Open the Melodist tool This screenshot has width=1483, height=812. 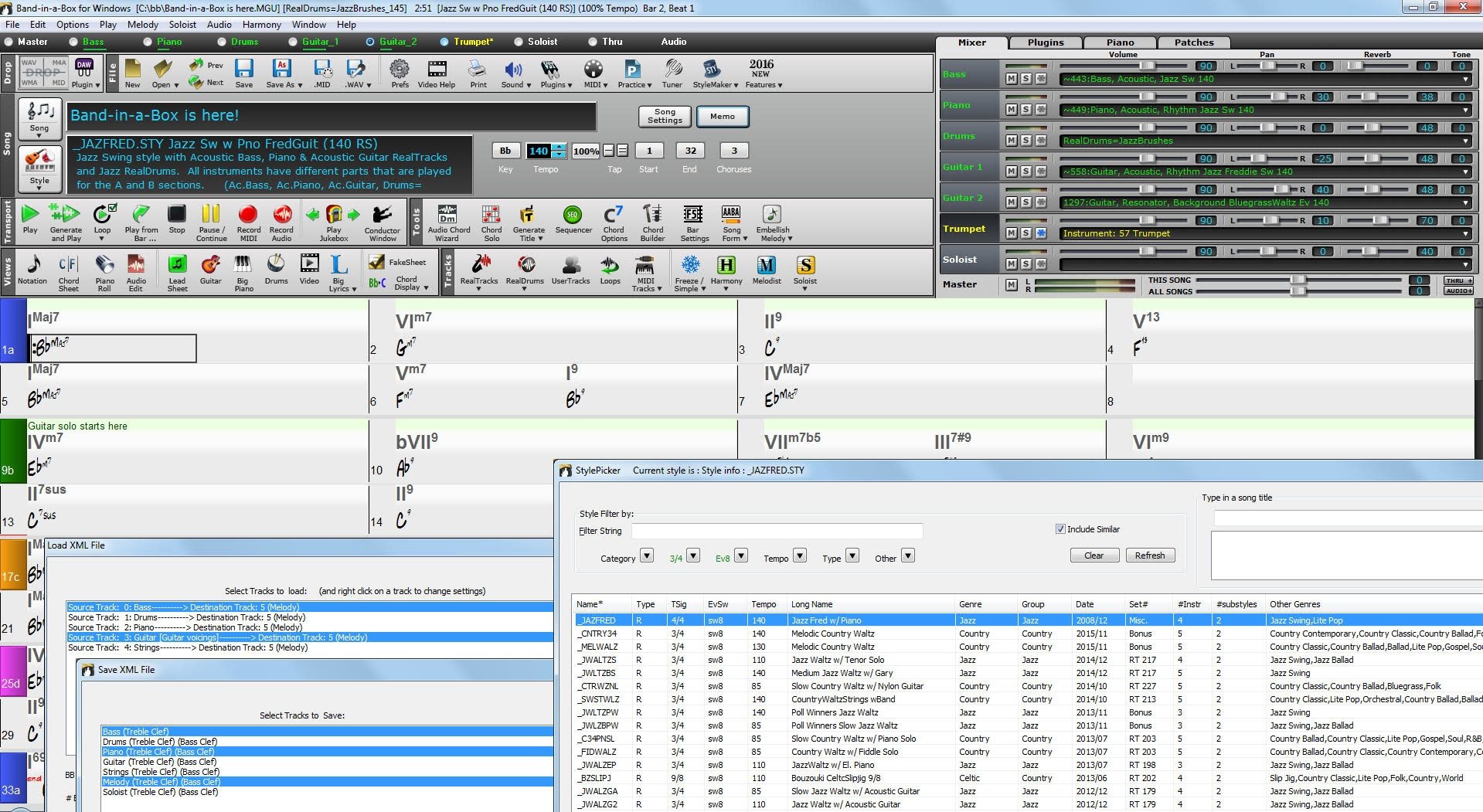(x=766, y=270)
